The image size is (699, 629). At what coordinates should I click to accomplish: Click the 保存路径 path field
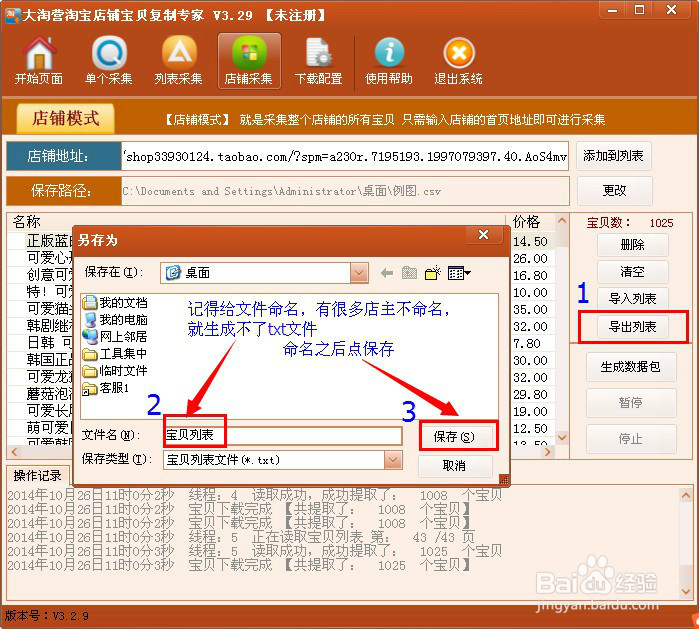(x=345, y=191)
